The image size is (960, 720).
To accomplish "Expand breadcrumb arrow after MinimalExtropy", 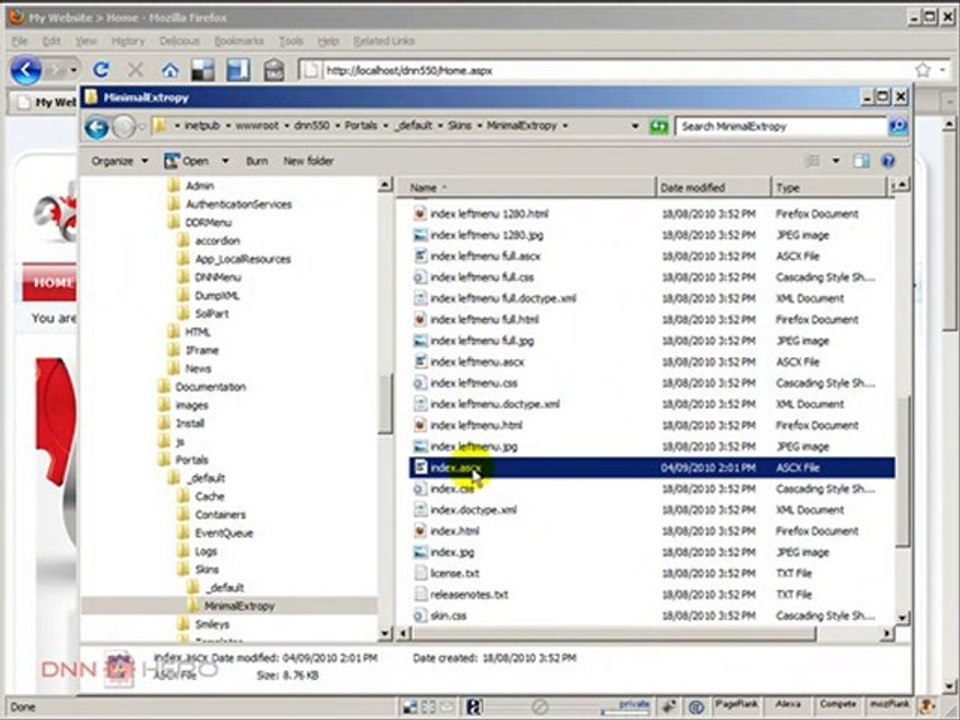I will (x=564, y=126).
